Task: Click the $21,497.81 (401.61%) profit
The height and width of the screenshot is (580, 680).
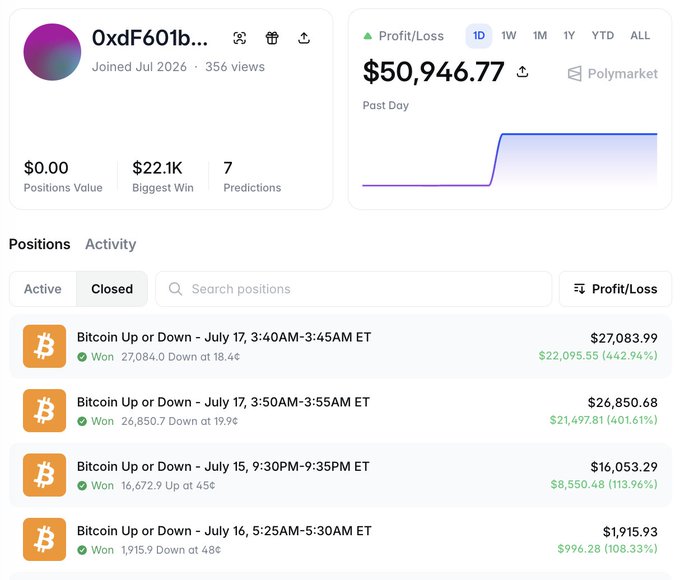Action: click(604, 420)
